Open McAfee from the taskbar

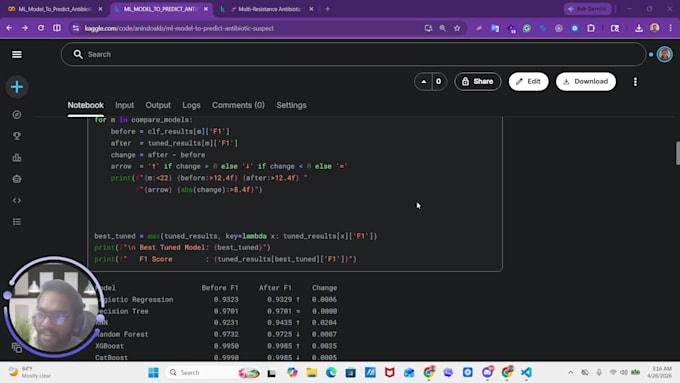(x=389, y=373)
